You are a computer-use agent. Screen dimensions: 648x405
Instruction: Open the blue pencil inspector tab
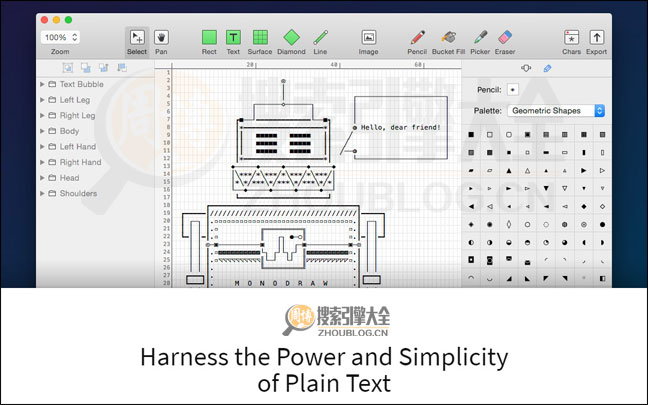click(547, 68)
